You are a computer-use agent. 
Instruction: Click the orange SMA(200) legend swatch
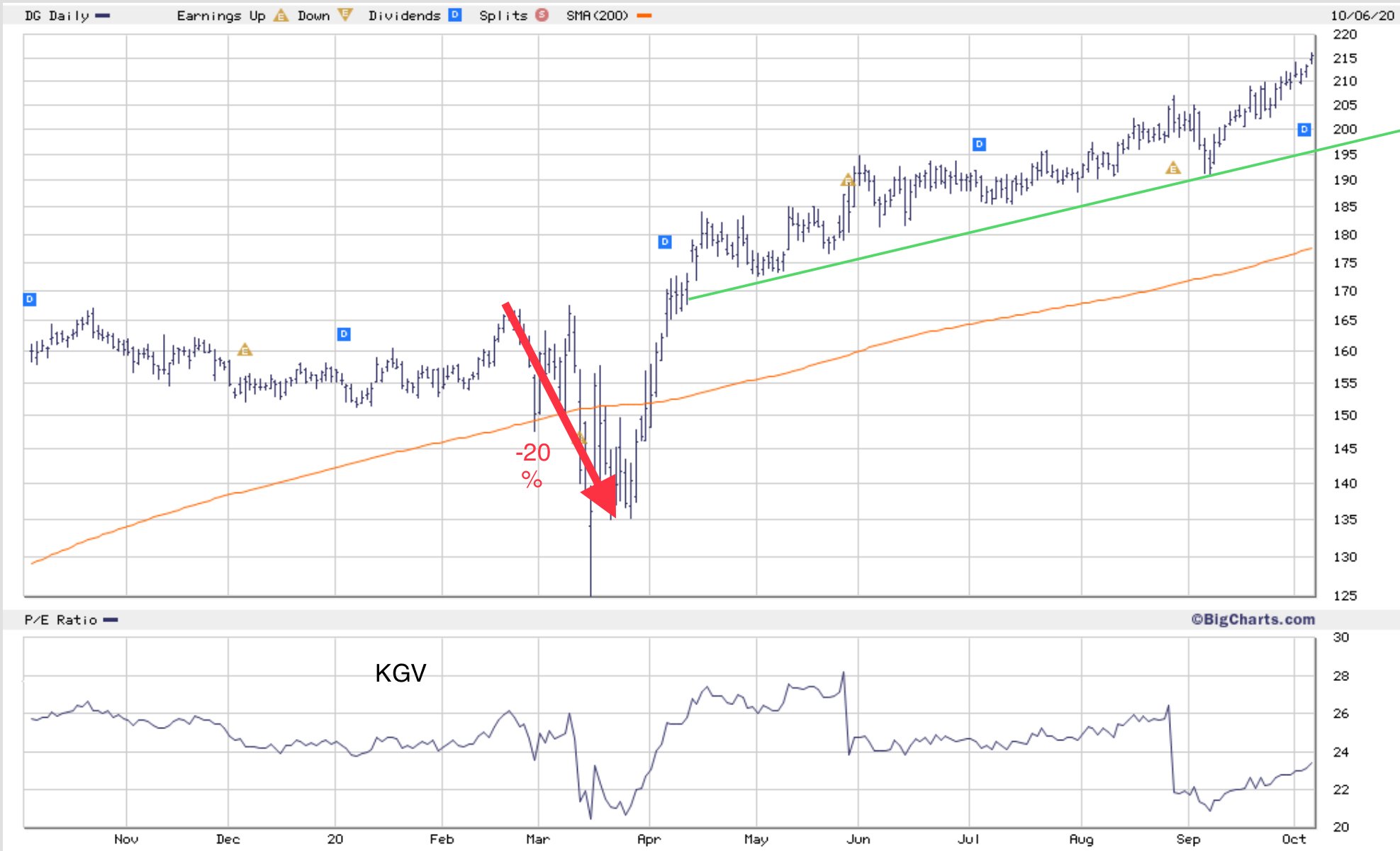tap(644, 15)
